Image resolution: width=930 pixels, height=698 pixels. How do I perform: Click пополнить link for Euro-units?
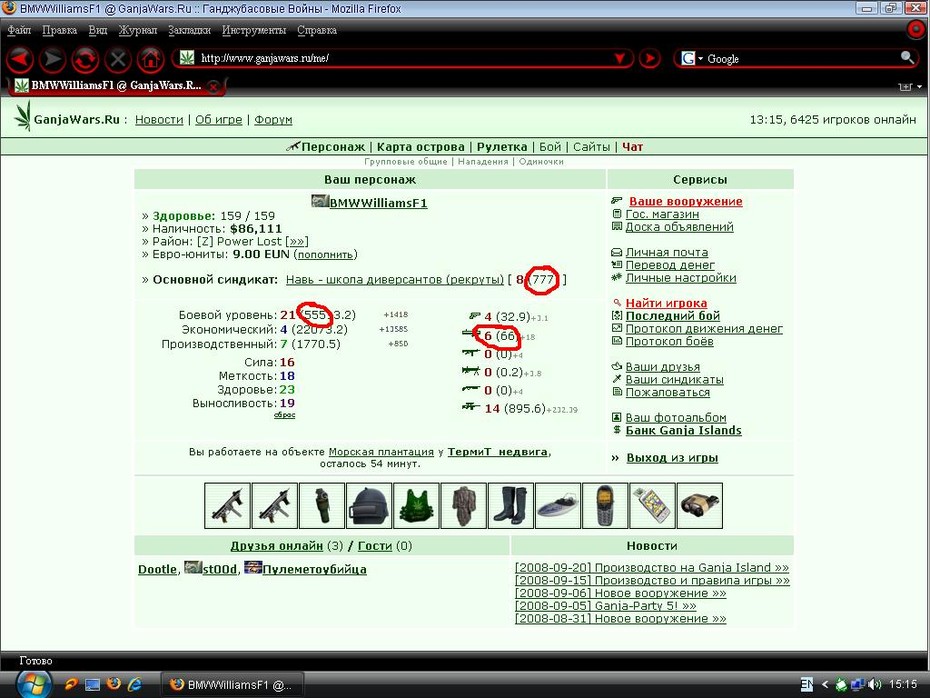[x=325, y=255]
